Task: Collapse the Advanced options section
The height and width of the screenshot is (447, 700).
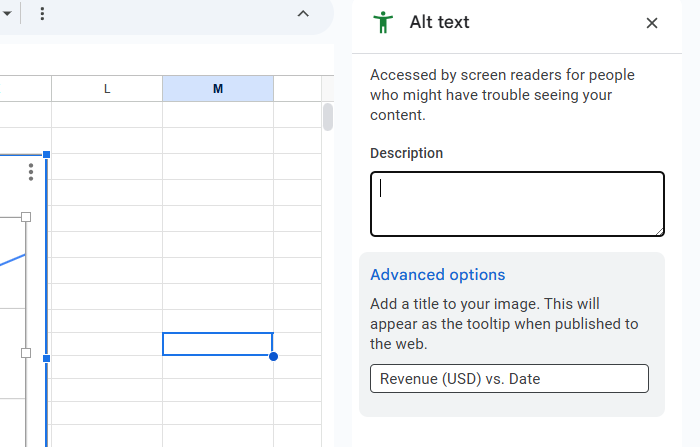Action: (x=437, y=275)
